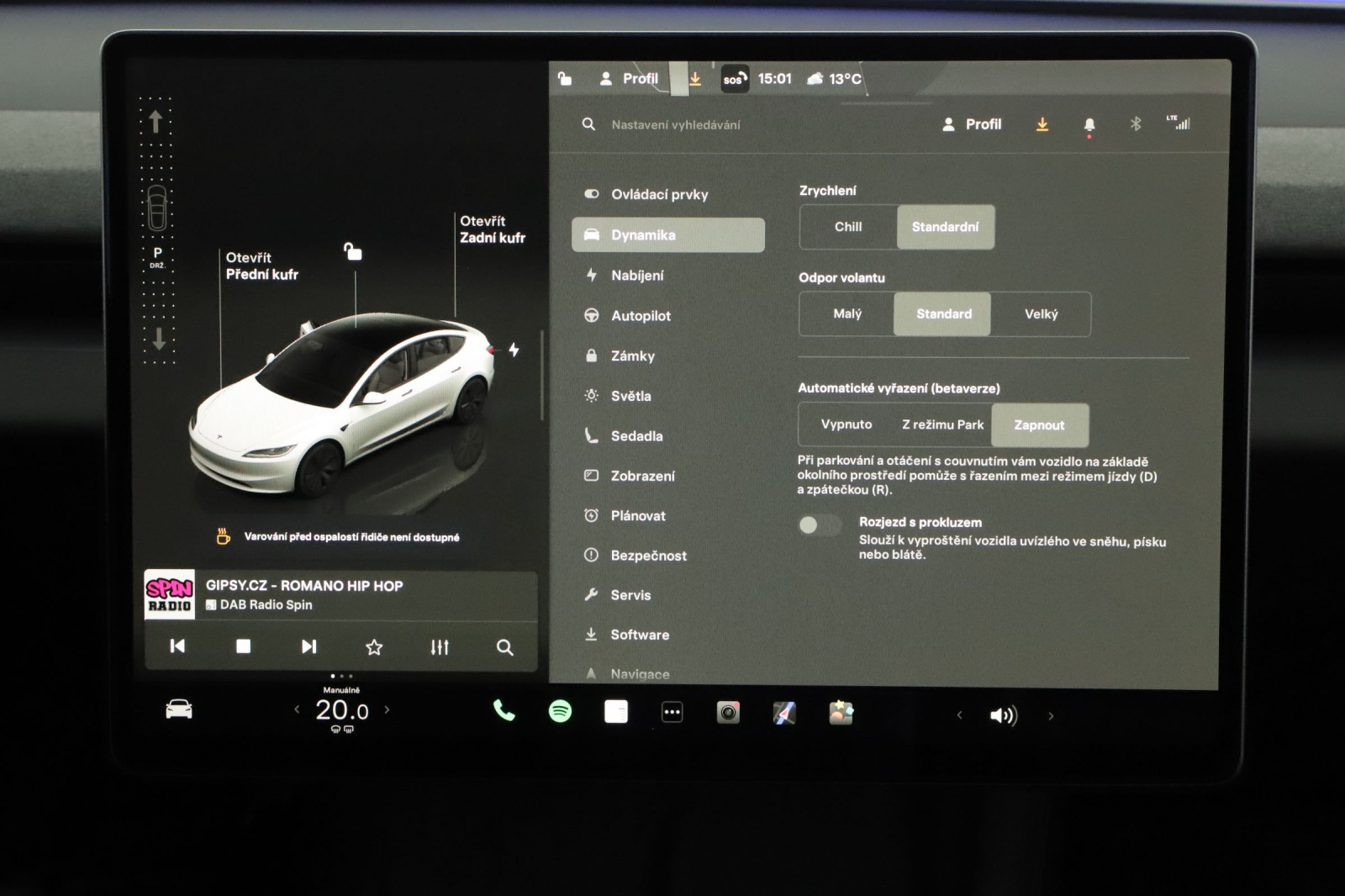Raise volume with right chevron
The width and height of the screenshot is (1345, 896).
1051,716
